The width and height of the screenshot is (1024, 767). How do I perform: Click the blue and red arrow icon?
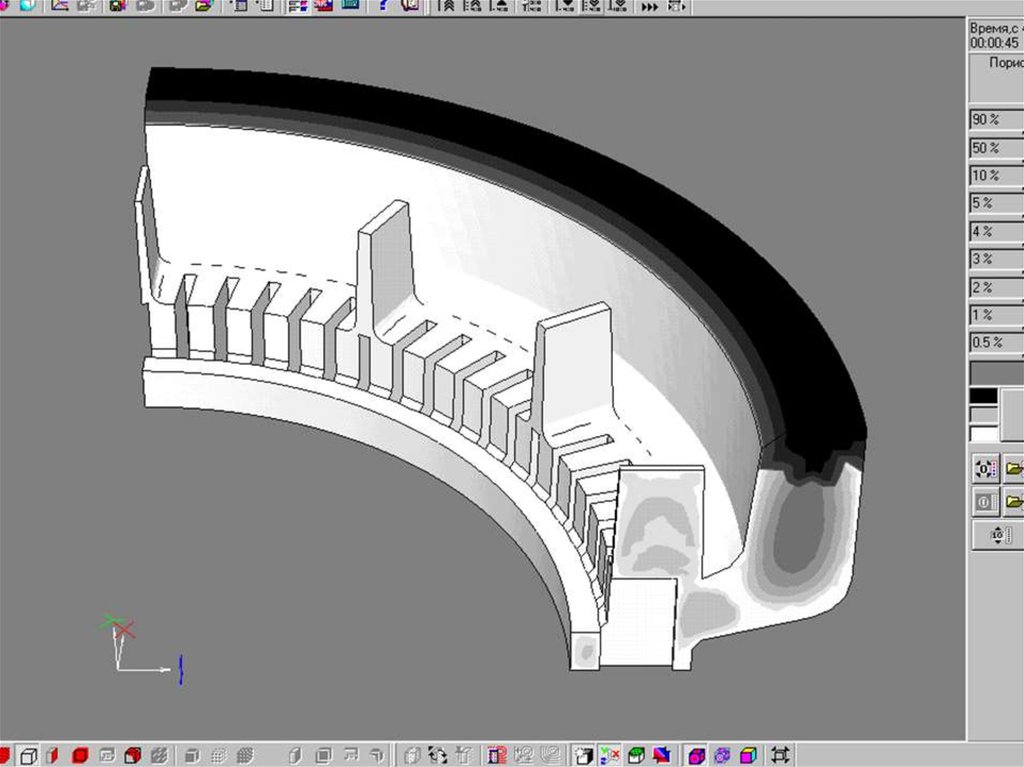pos(662,755)
